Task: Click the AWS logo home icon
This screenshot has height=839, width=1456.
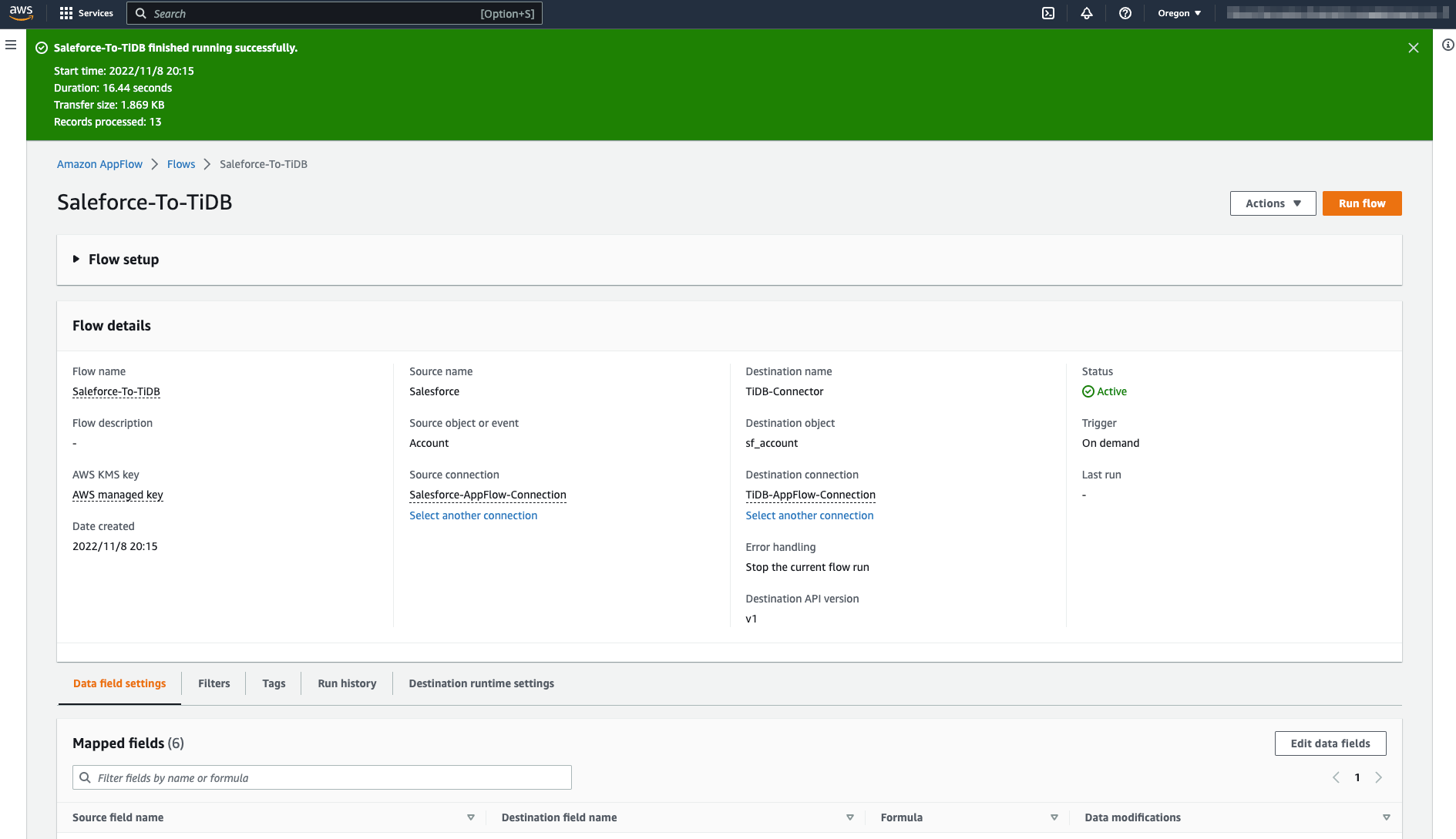Action: 21,13
